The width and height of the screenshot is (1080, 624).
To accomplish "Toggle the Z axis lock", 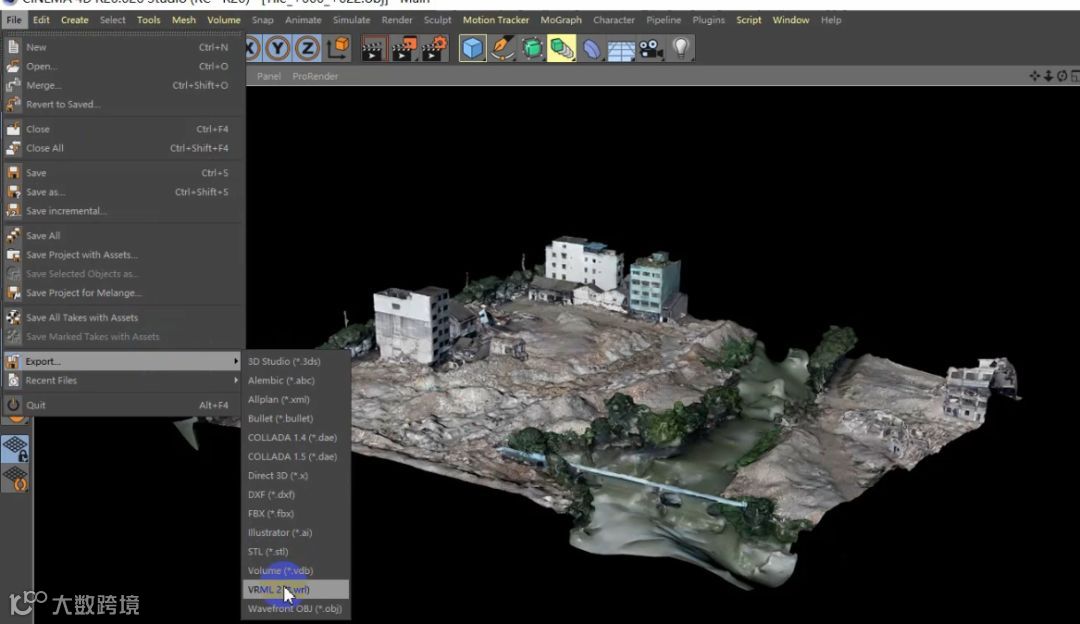I will tap(307, 48).
